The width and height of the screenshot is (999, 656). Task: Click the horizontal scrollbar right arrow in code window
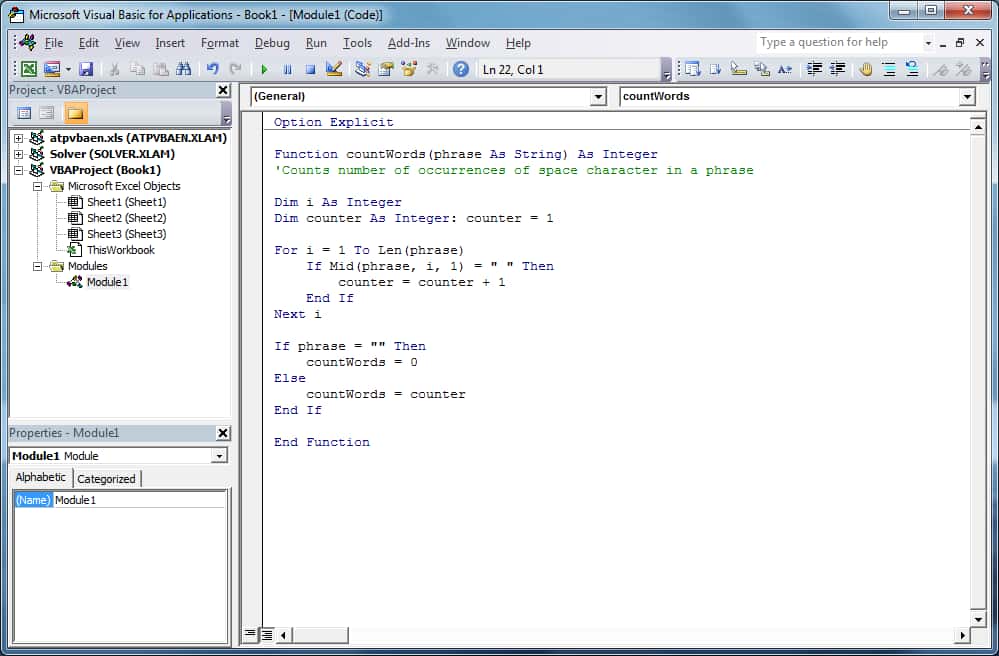click(963, 635)
